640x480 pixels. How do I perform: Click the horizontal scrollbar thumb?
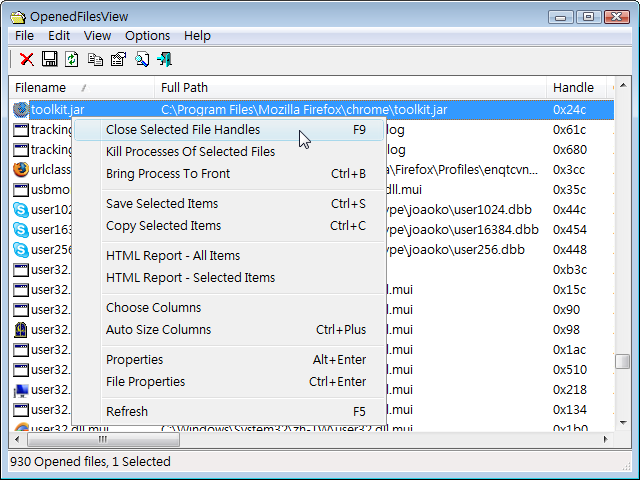pos(103,440)
